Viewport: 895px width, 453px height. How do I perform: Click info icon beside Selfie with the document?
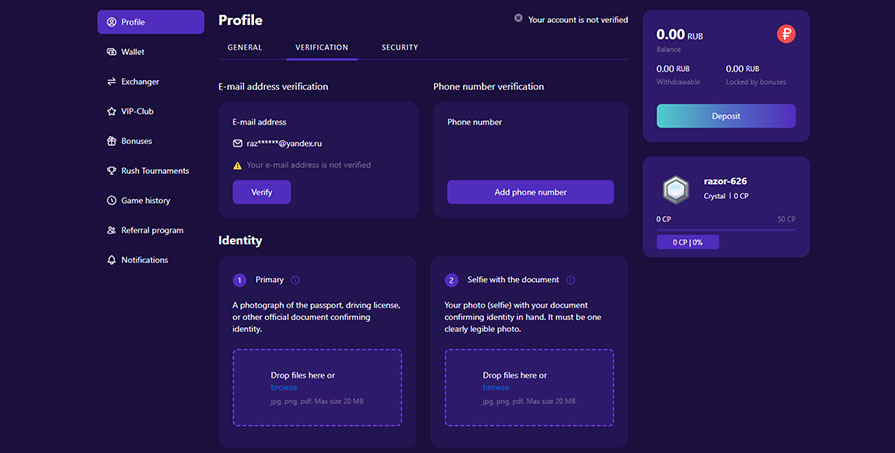[571, 280]
